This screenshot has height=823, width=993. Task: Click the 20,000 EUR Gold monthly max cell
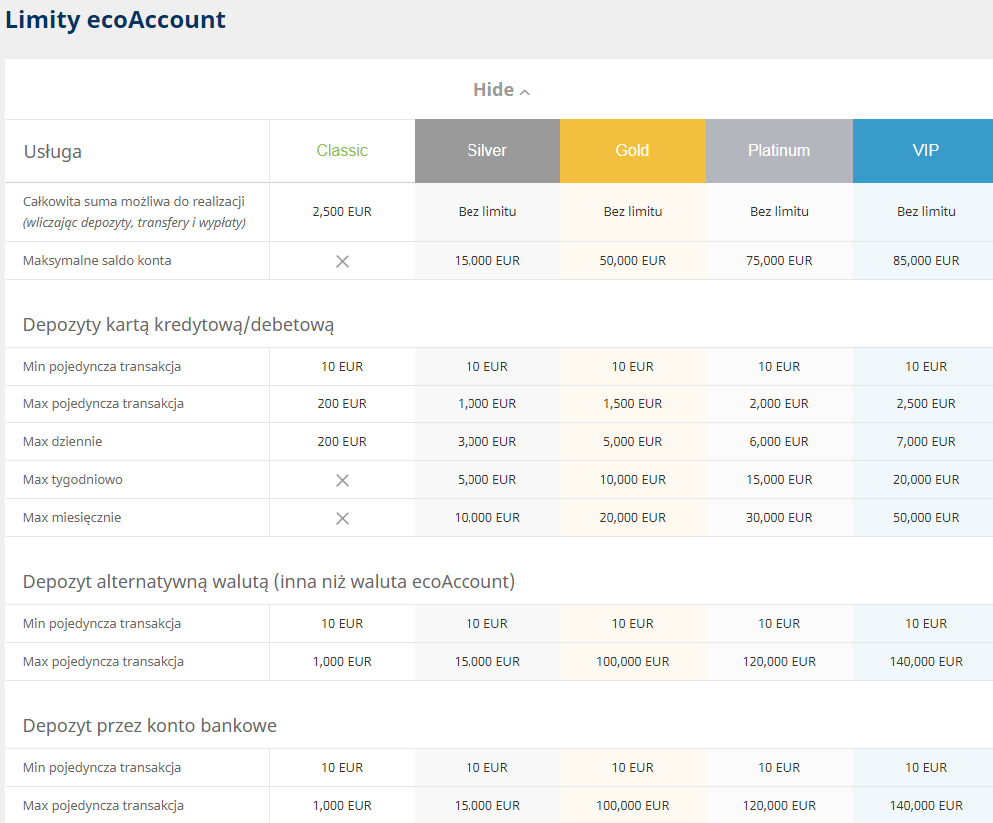(633, 518)
